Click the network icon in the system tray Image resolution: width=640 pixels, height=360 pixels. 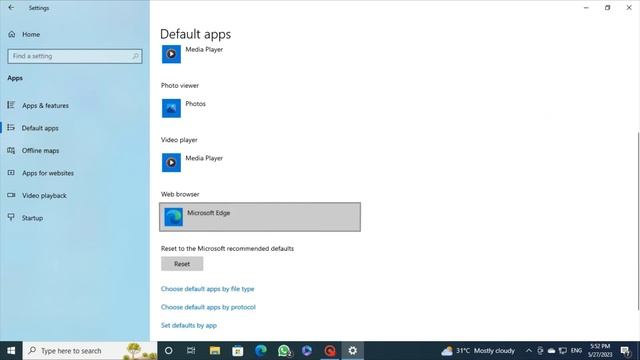[563, 351]
